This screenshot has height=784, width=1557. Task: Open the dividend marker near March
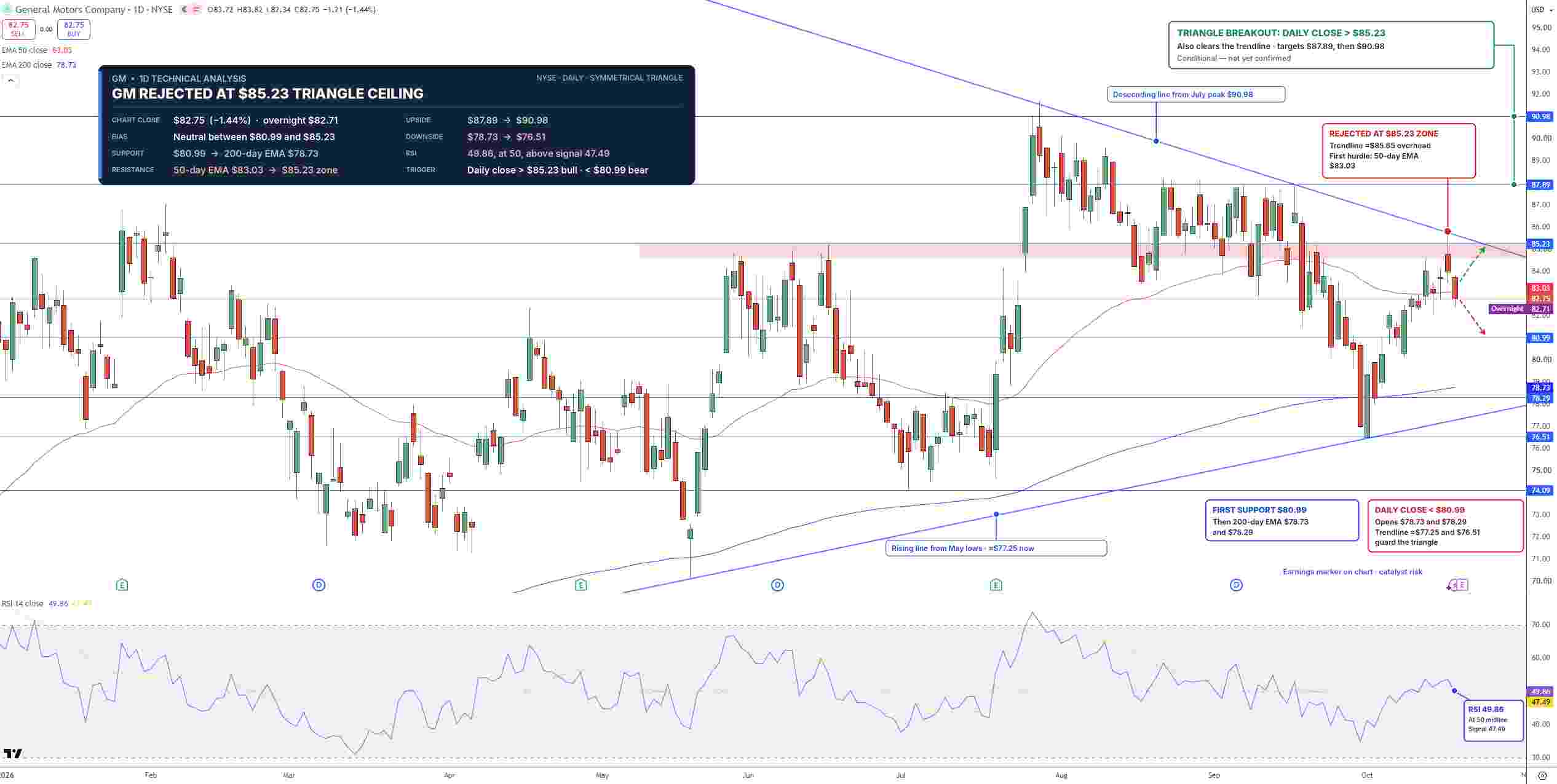click(x=319, y=585)
